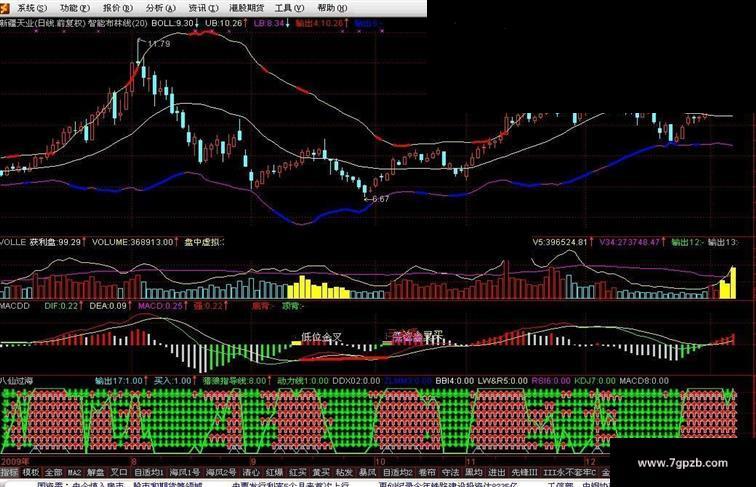756x487 pixels.
Task: Click the 智能布林线(20) indicator name
Action: coord(118,23)
